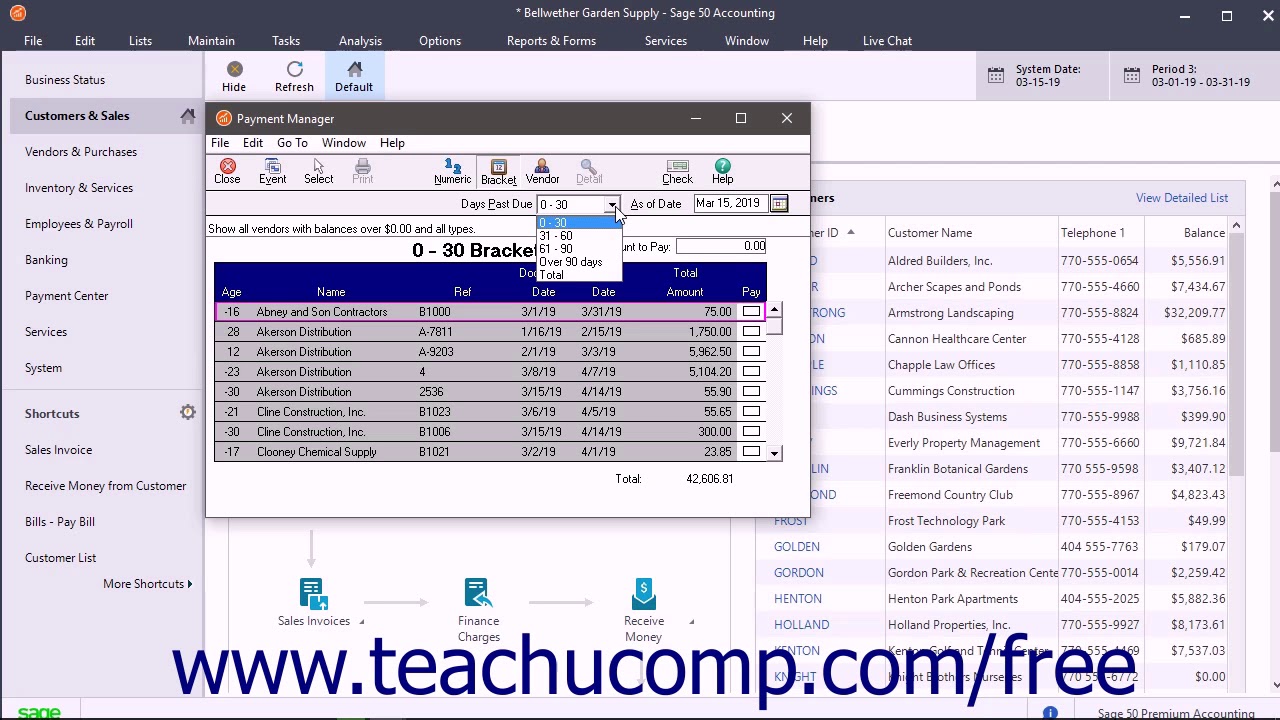Viewport: 1280px width, 720px height.
Task: Open Go To menu in Payment Manager
Action: click(x=292, y=143)
